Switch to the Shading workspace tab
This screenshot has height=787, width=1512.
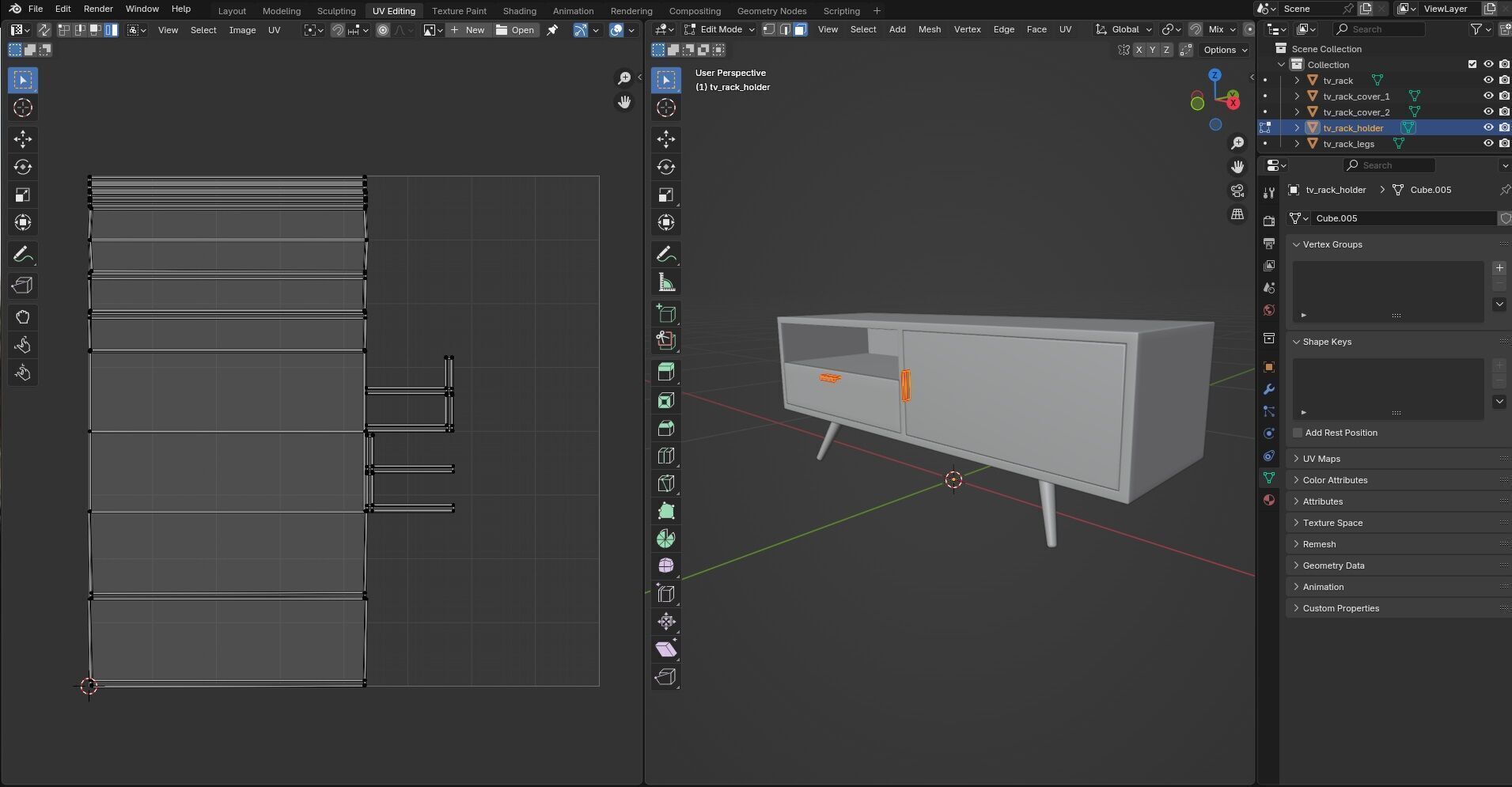click(x=519, y=11)
